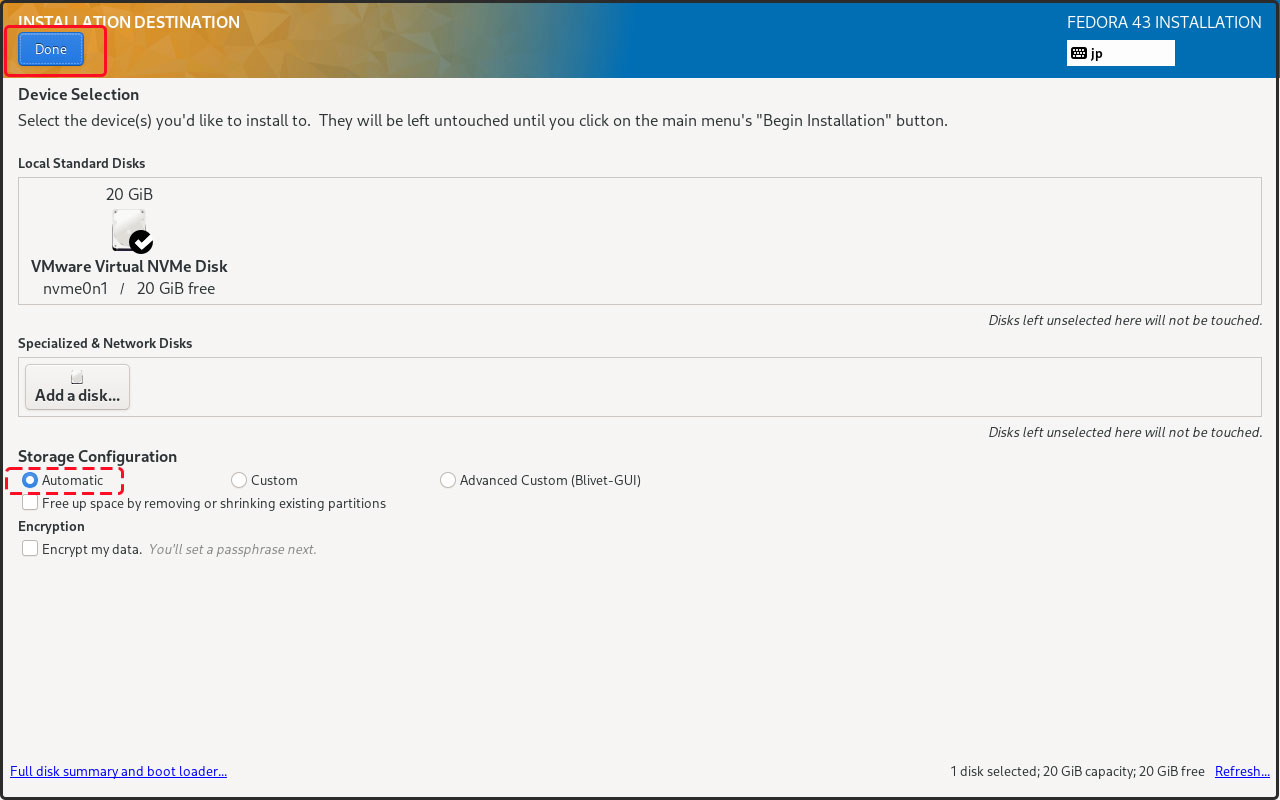Click the Refresh... link

pyautogui.click(x=1242, y=771)
